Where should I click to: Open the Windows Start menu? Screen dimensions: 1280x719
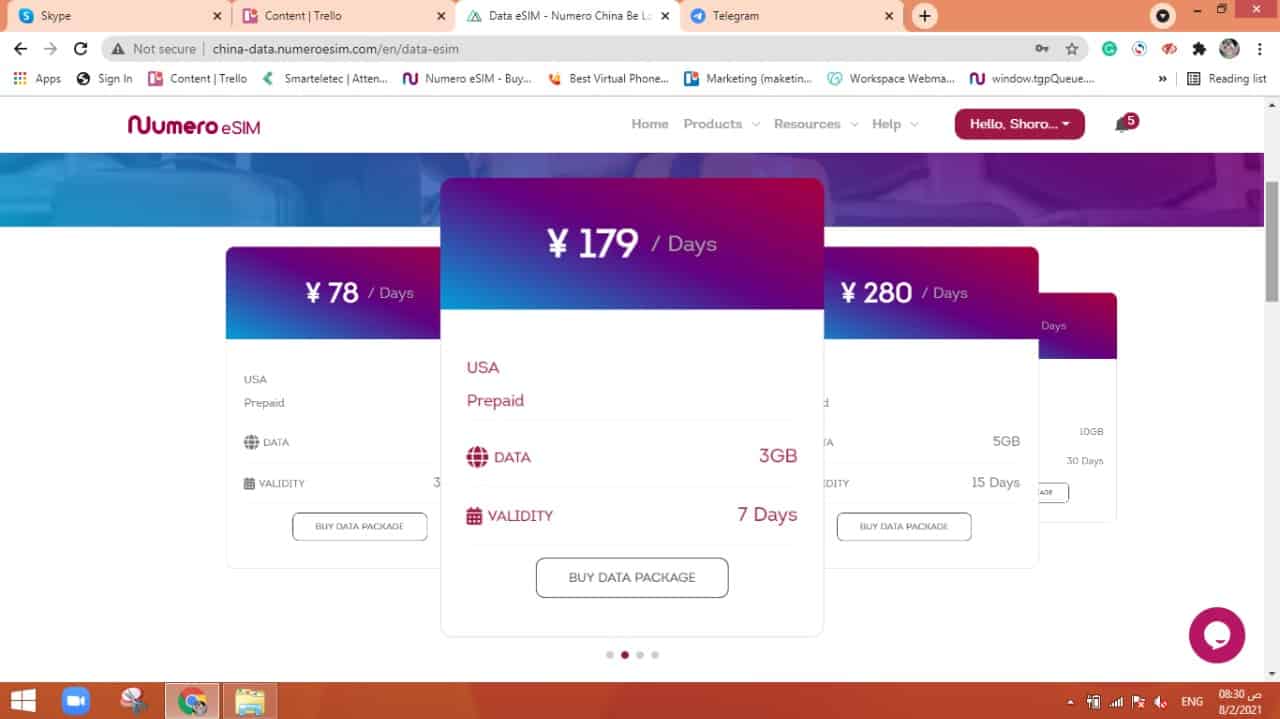[x=23, y=701]
